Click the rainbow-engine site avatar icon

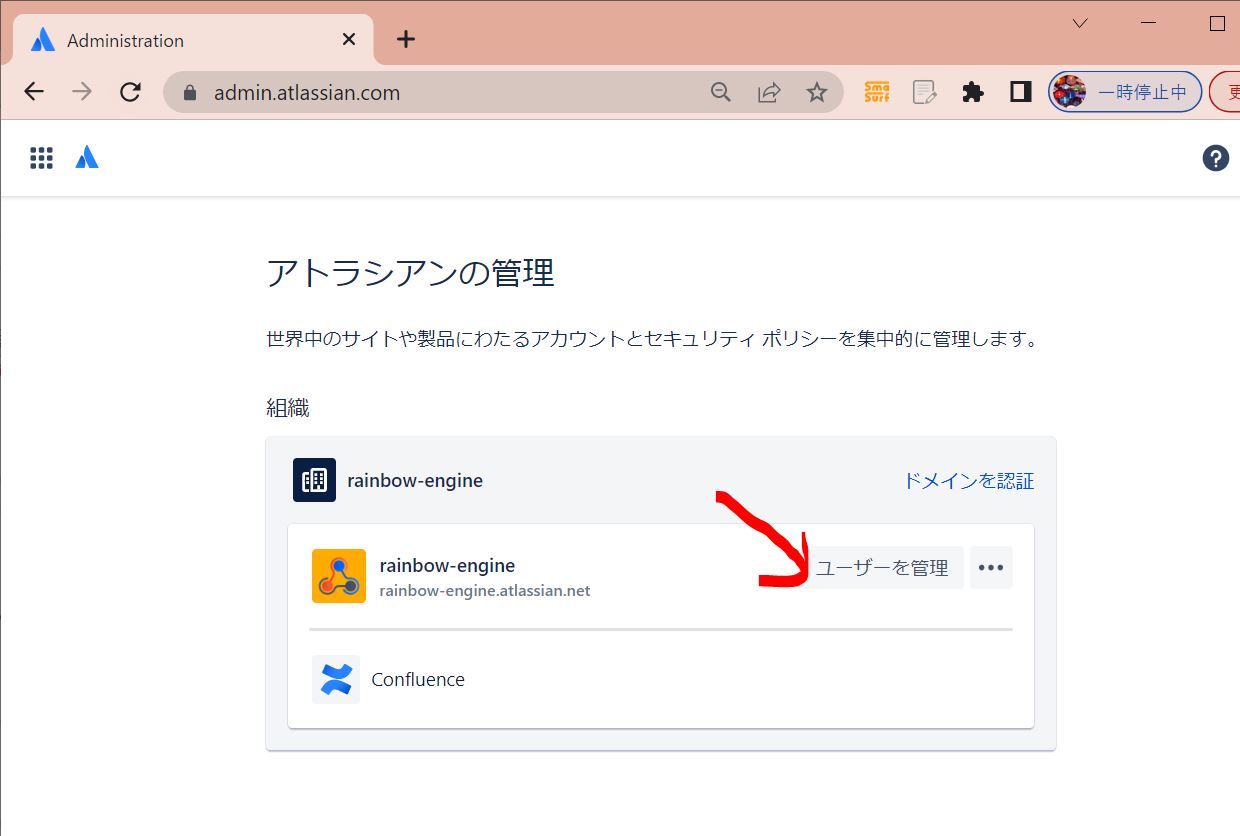pos(338,576)
